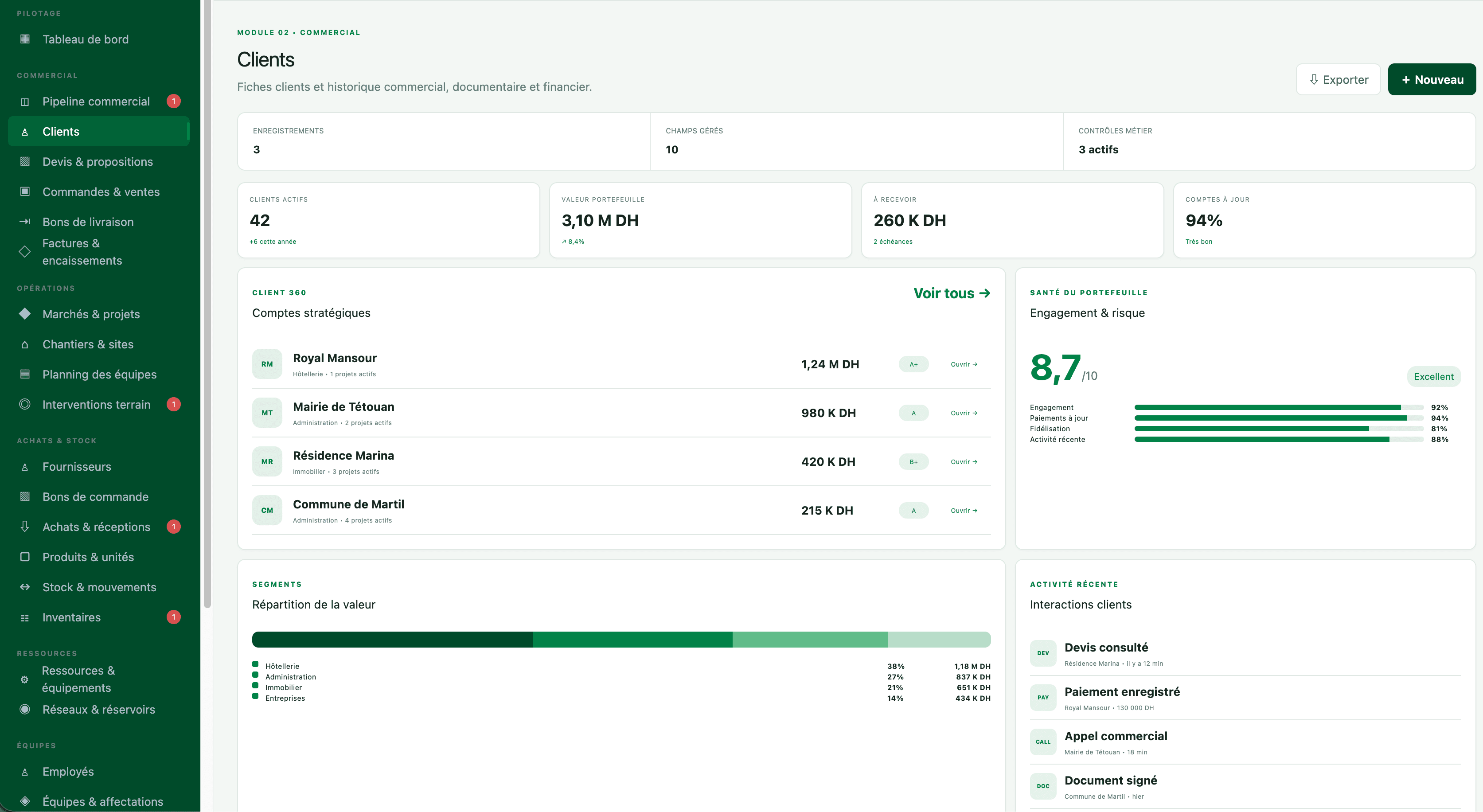Click the B+ rating badge of Résidence Marina

(x=913, y=462)
